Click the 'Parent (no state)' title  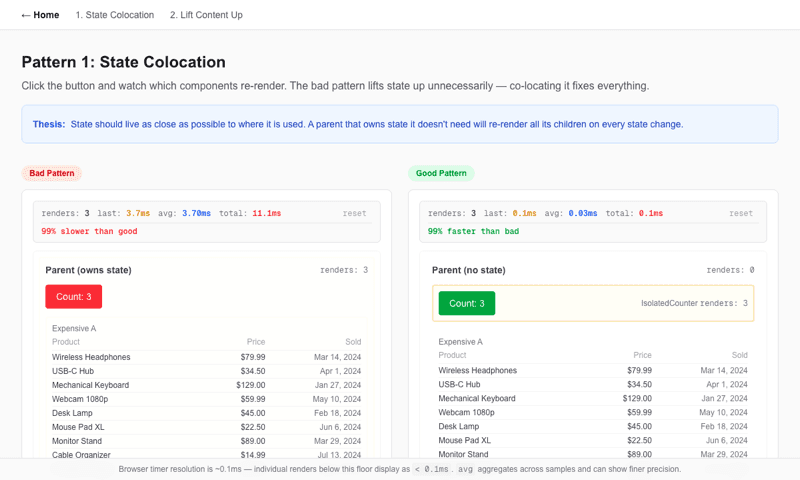point(469,270)
